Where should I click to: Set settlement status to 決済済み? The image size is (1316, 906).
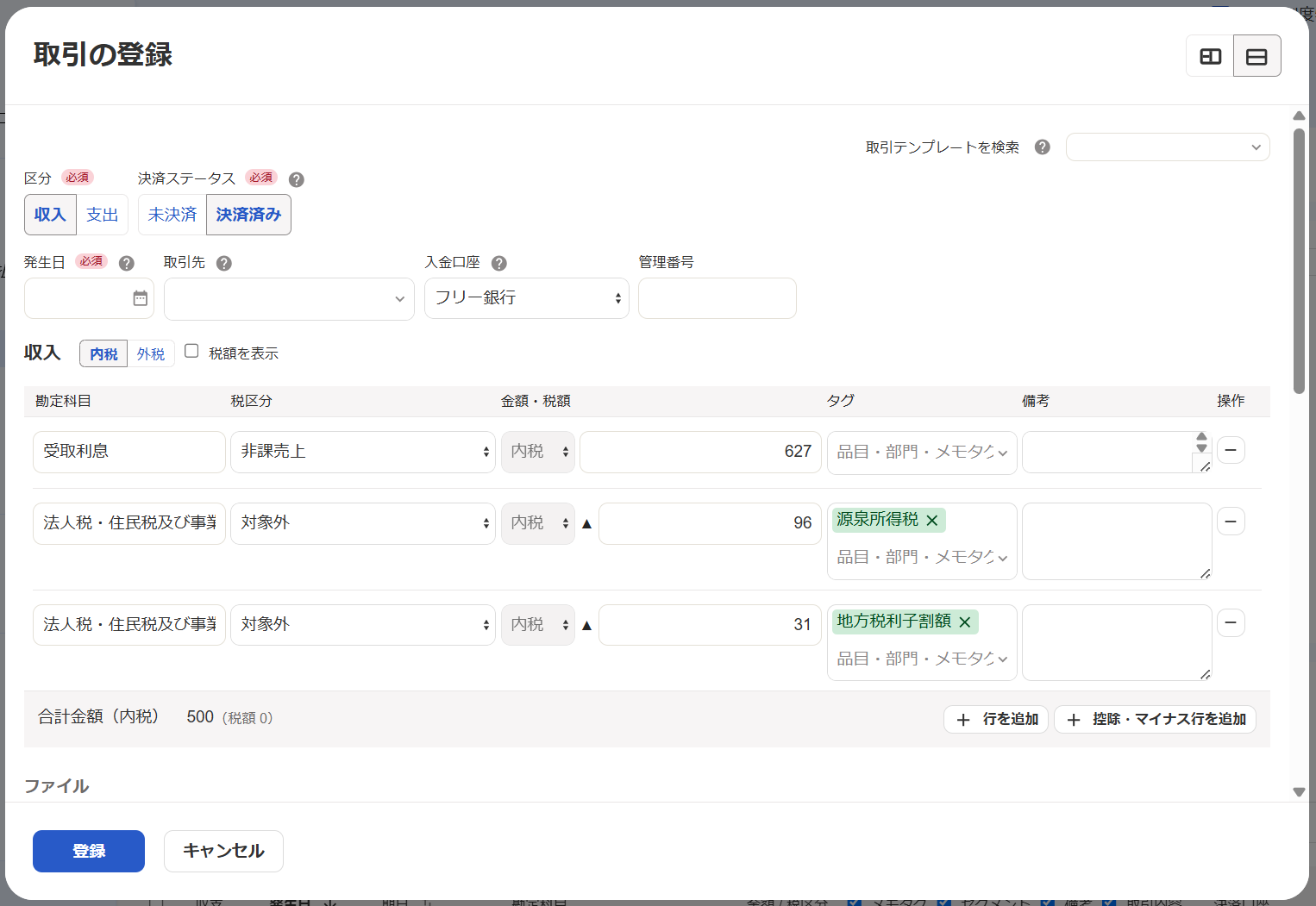(248, 215)
